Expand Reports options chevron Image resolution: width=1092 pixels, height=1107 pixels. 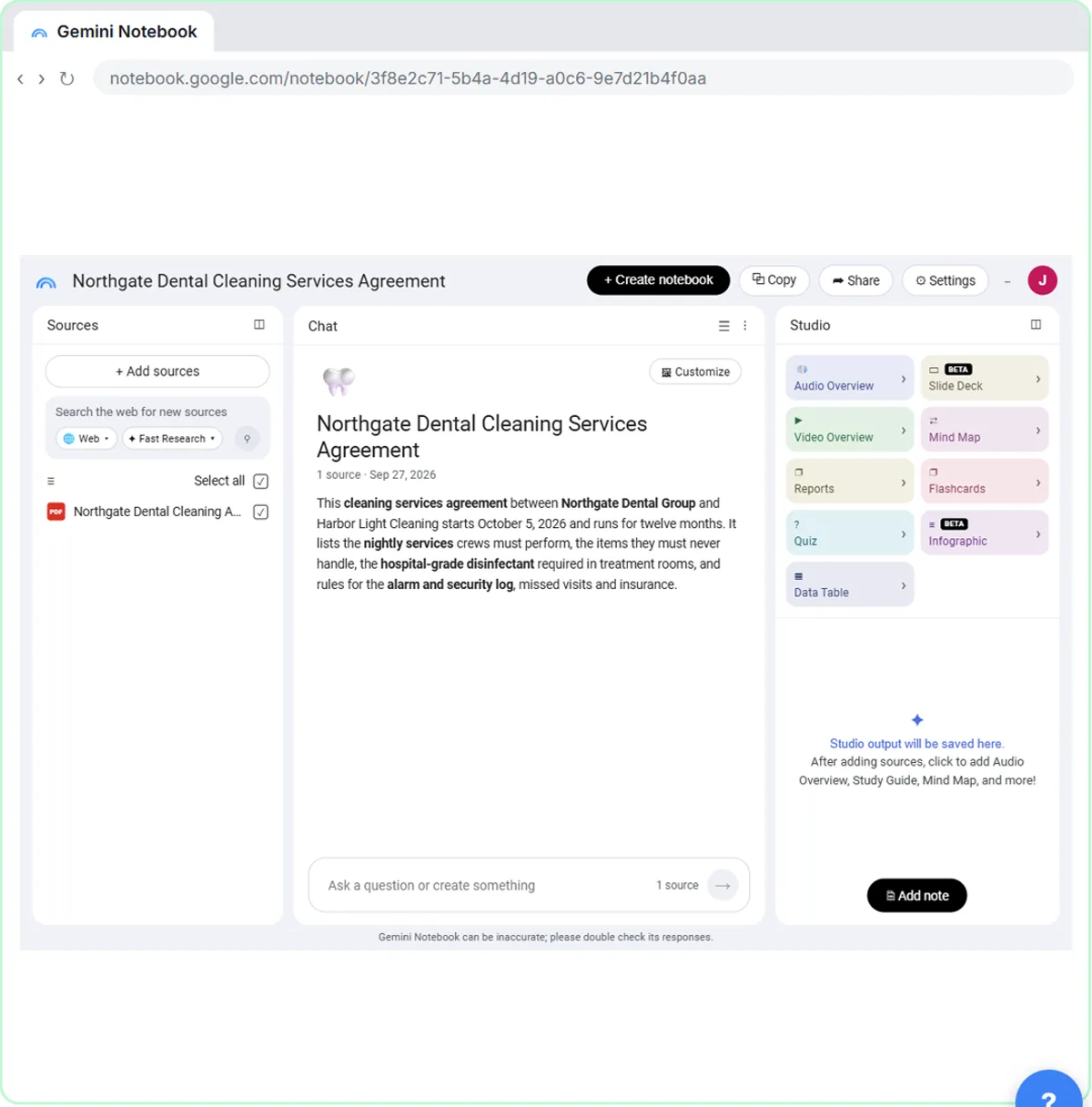[x=904, y=482]
